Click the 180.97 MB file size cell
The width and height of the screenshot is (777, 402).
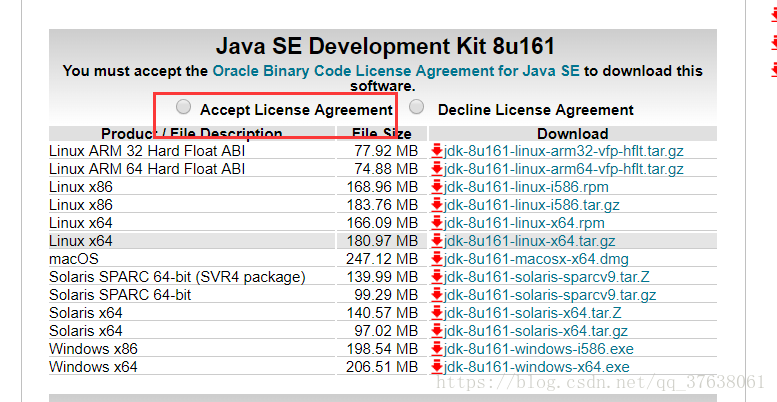[382, 241]
